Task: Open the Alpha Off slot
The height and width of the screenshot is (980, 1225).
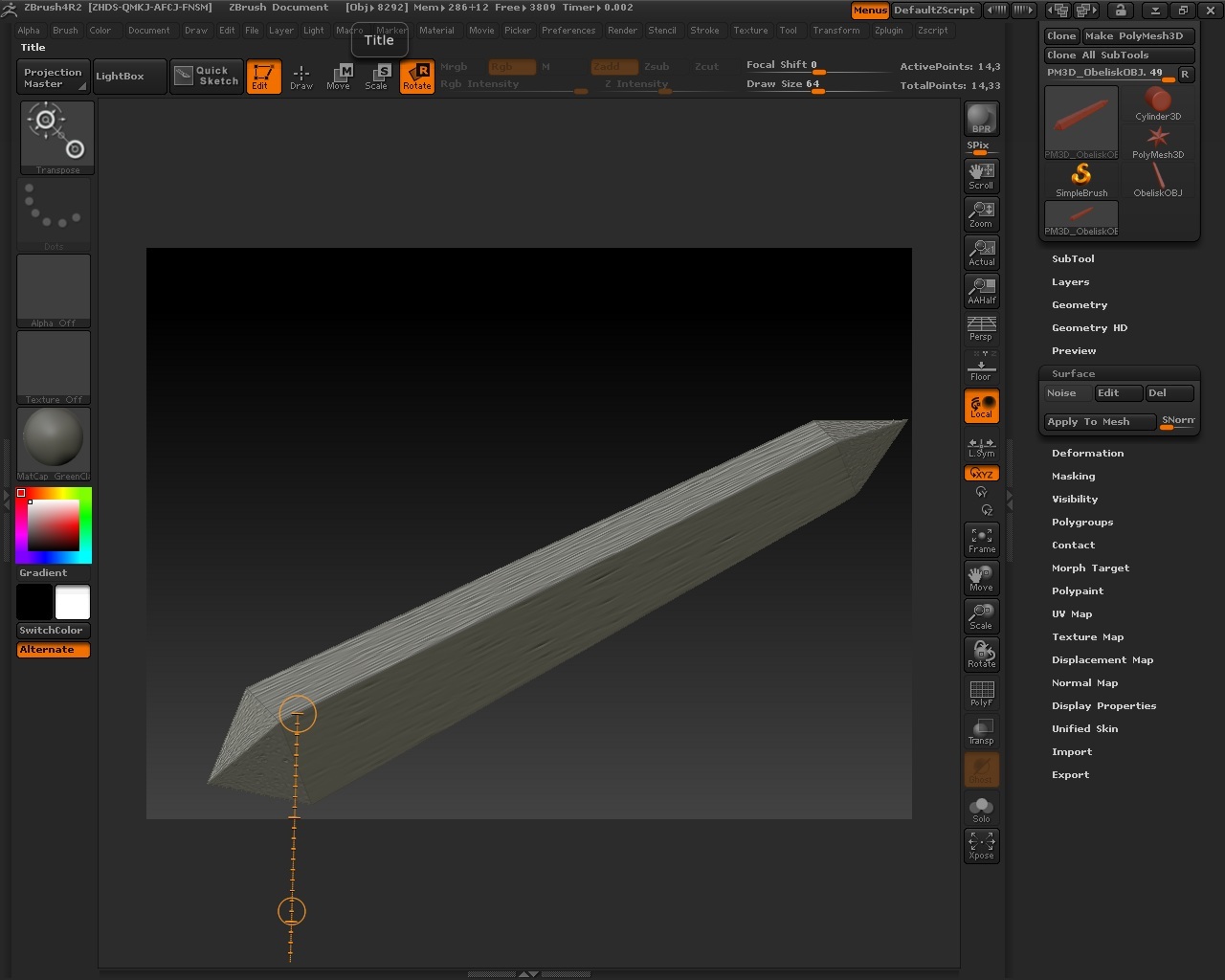Action: click(54, 291)
